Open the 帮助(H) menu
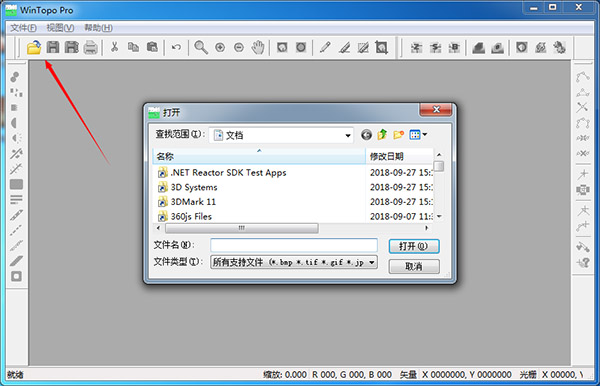Image resolution: width=600 pixels, height=386 pixels. click(x=98, y=28)
